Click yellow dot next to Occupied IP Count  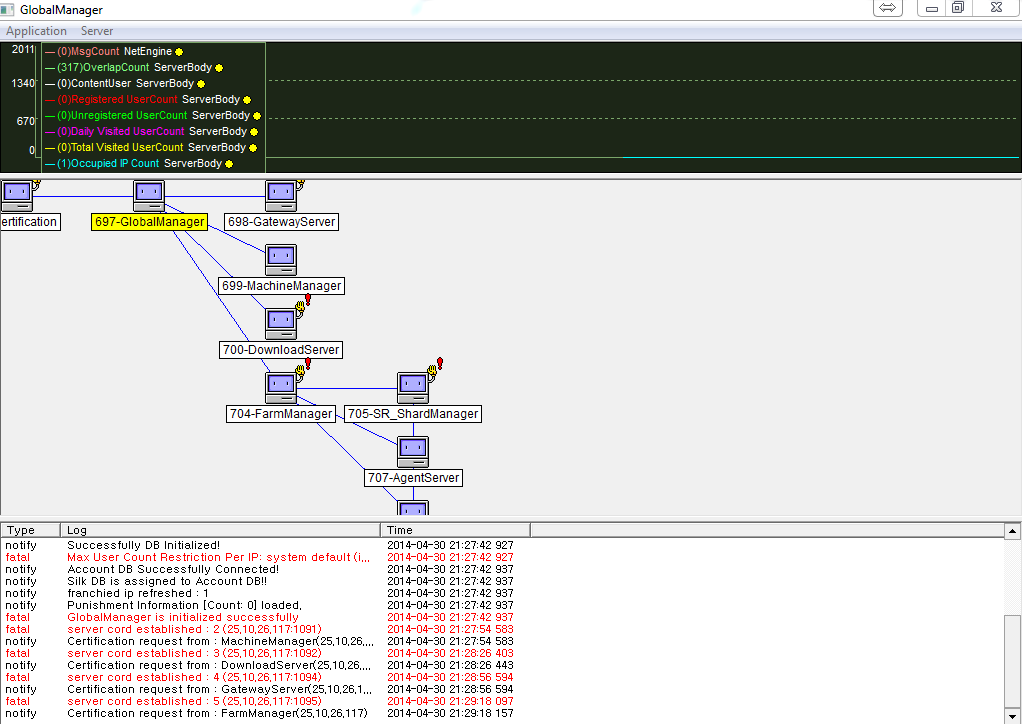pos(229,164)
